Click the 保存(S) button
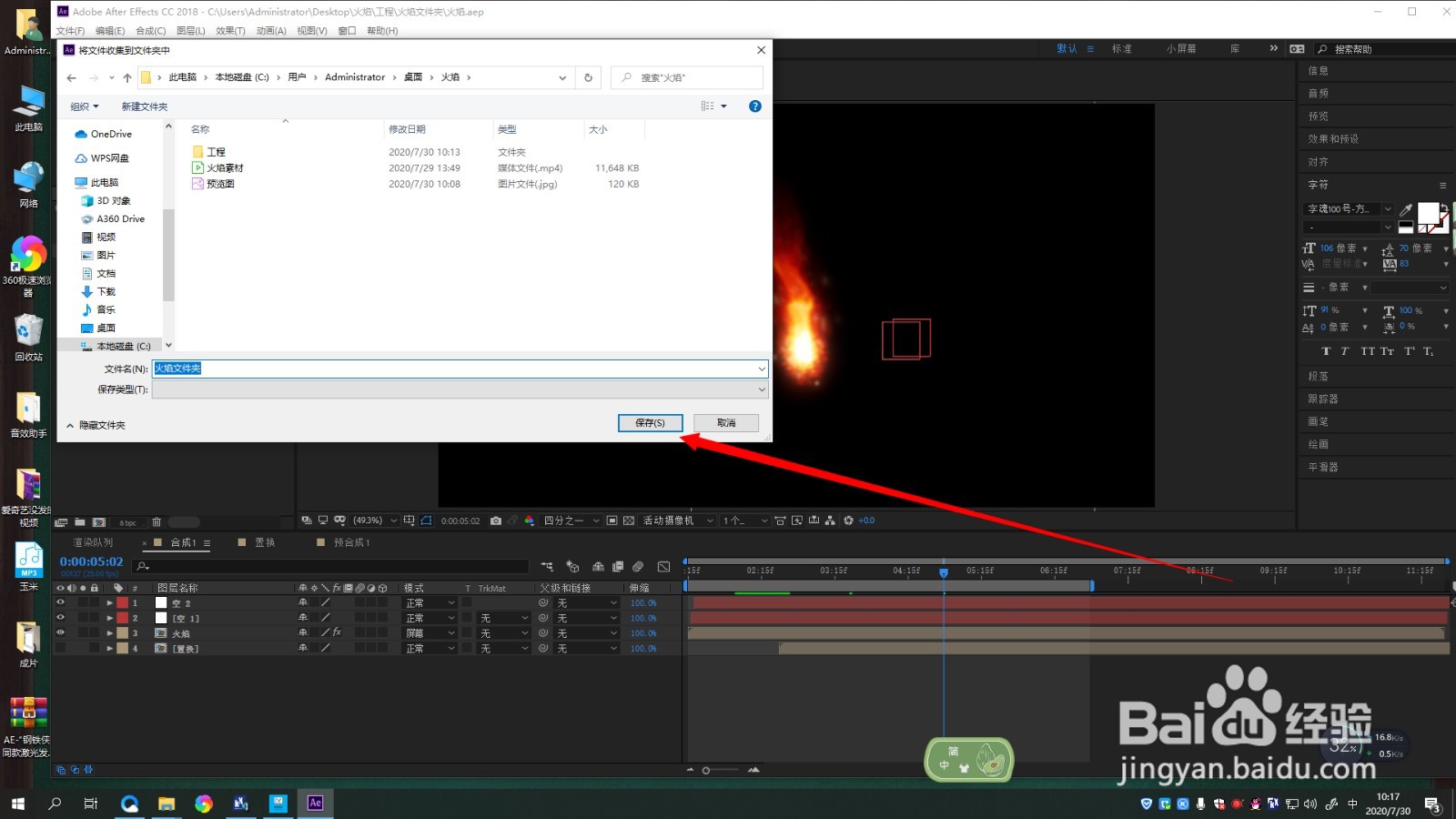Viewport: 1456px width, 819px height. [x=650, y=423]
